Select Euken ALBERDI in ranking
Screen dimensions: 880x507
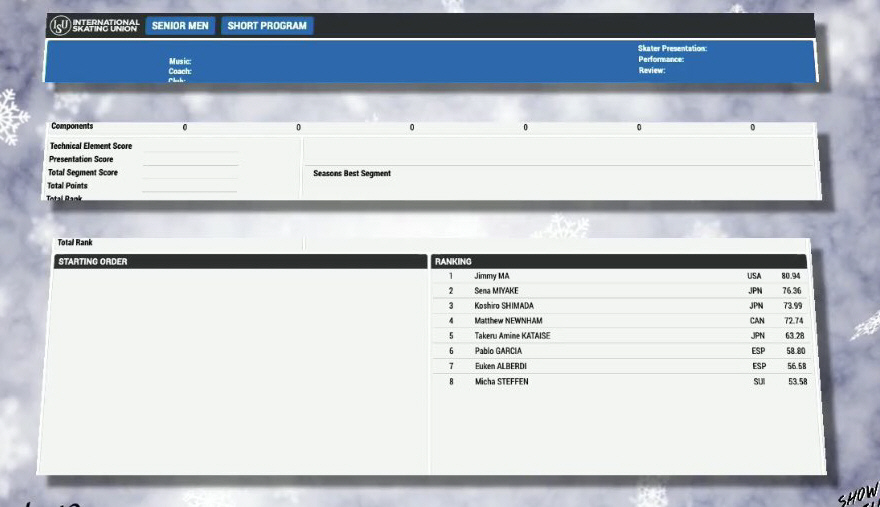point(501,366)
